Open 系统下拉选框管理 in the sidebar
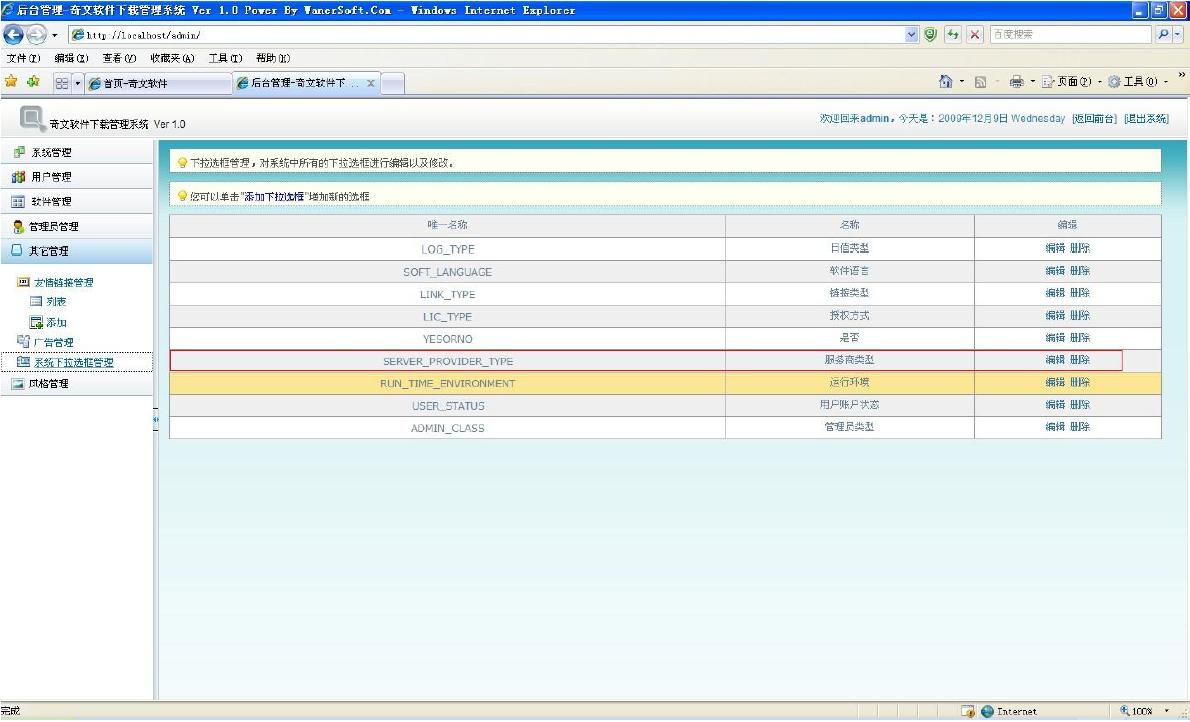 pyautogui.click(x=76, y=362)
